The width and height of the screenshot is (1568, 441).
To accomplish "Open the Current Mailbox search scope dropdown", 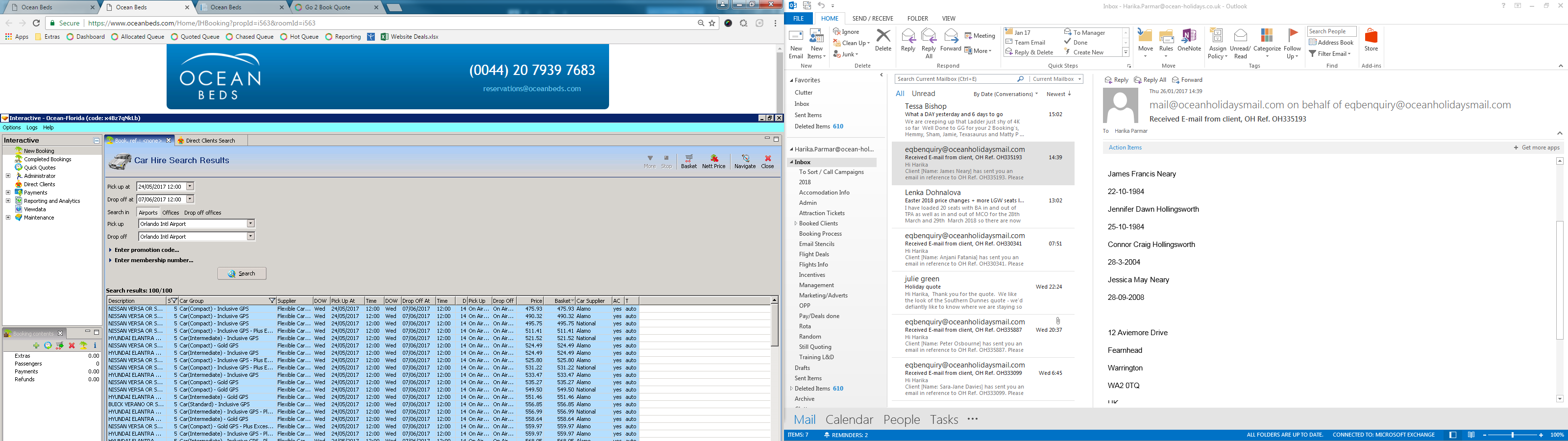I will (1057, 79).
